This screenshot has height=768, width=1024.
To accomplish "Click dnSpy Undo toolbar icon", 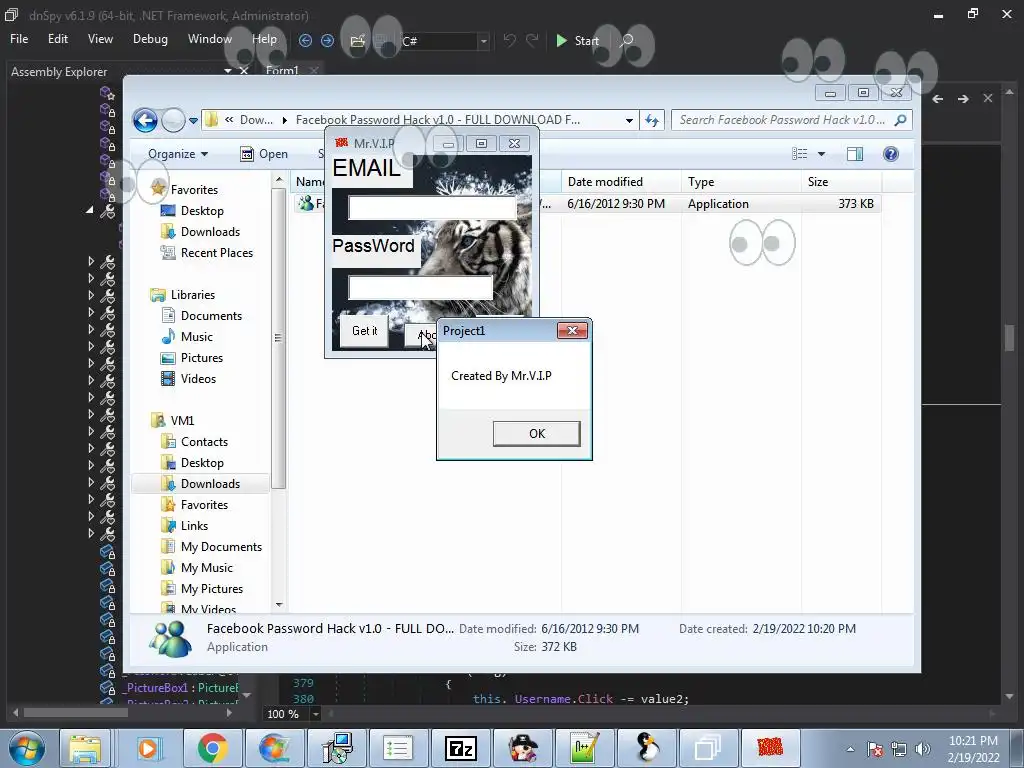I will click(509, 40).
